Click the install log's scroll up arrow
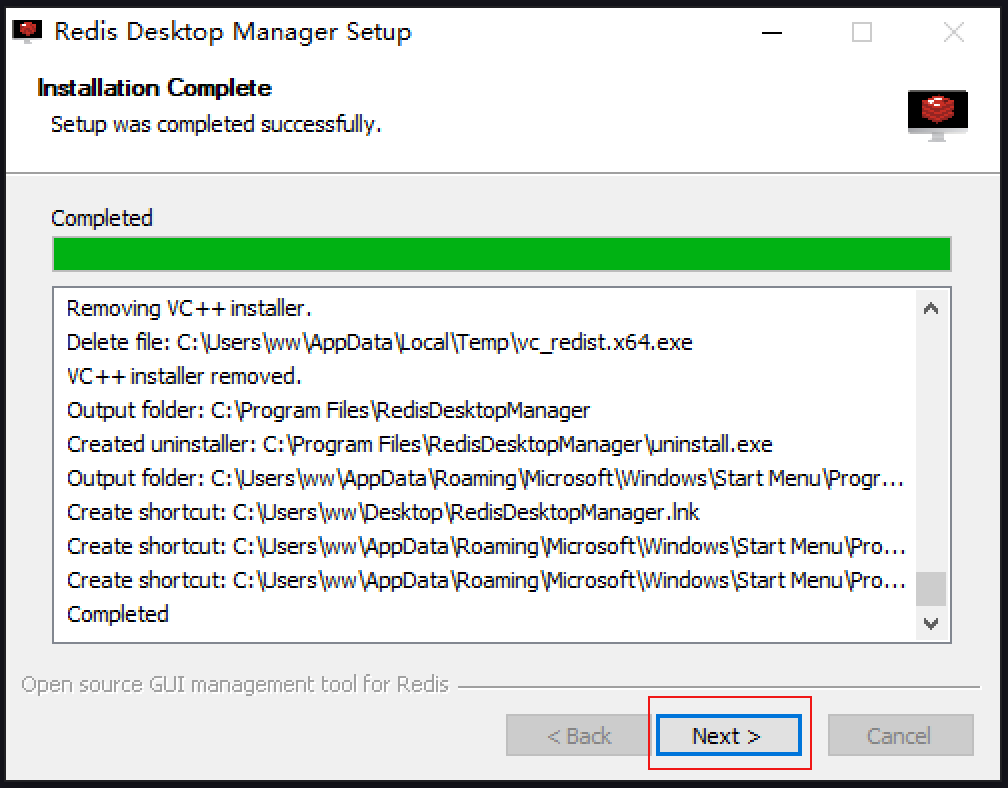Image resolution: width=1008 pixels, height=788 pixels. click(931, 309)
